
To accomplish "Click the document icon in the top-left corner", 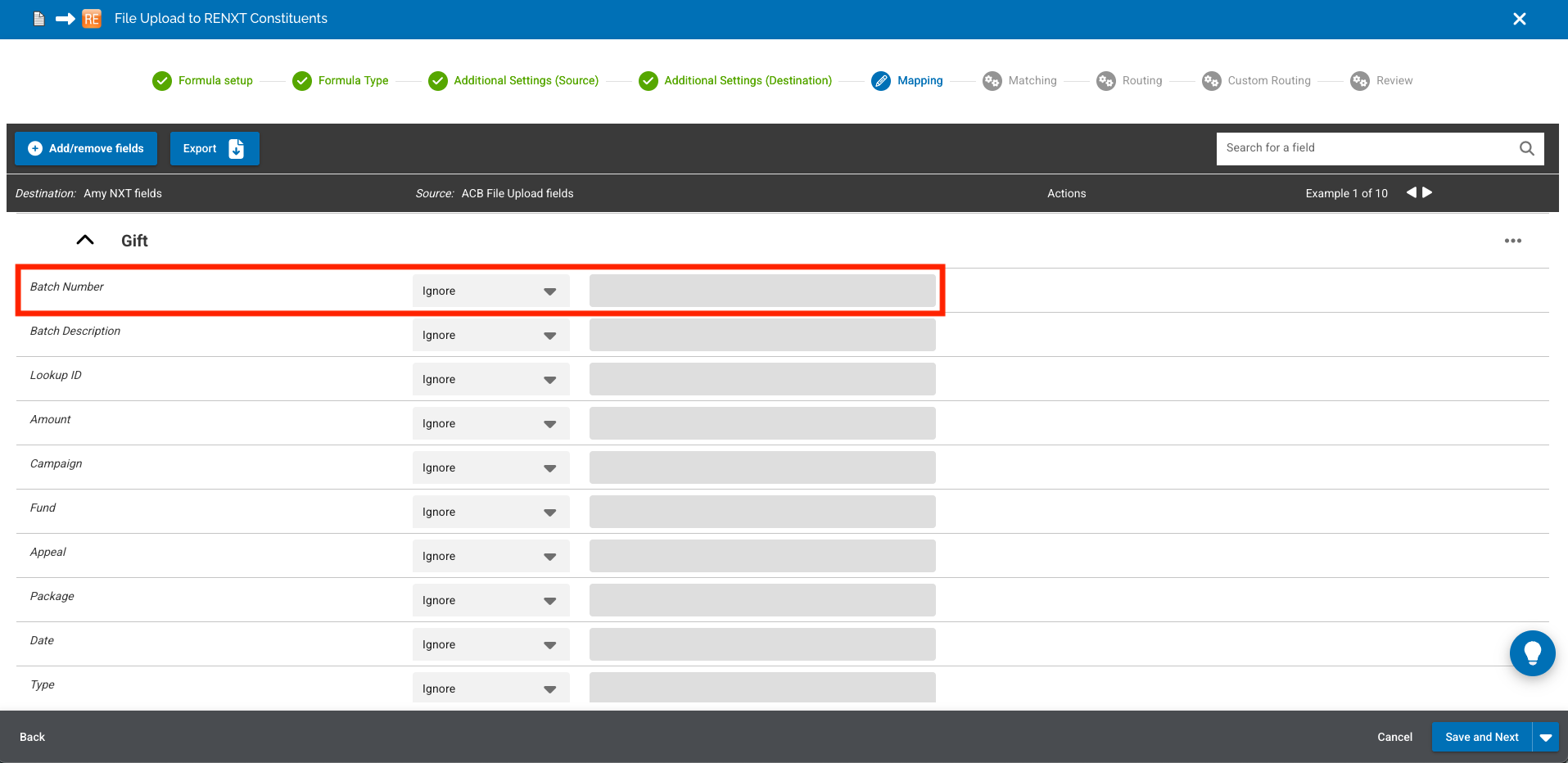I will coord(38,18).
